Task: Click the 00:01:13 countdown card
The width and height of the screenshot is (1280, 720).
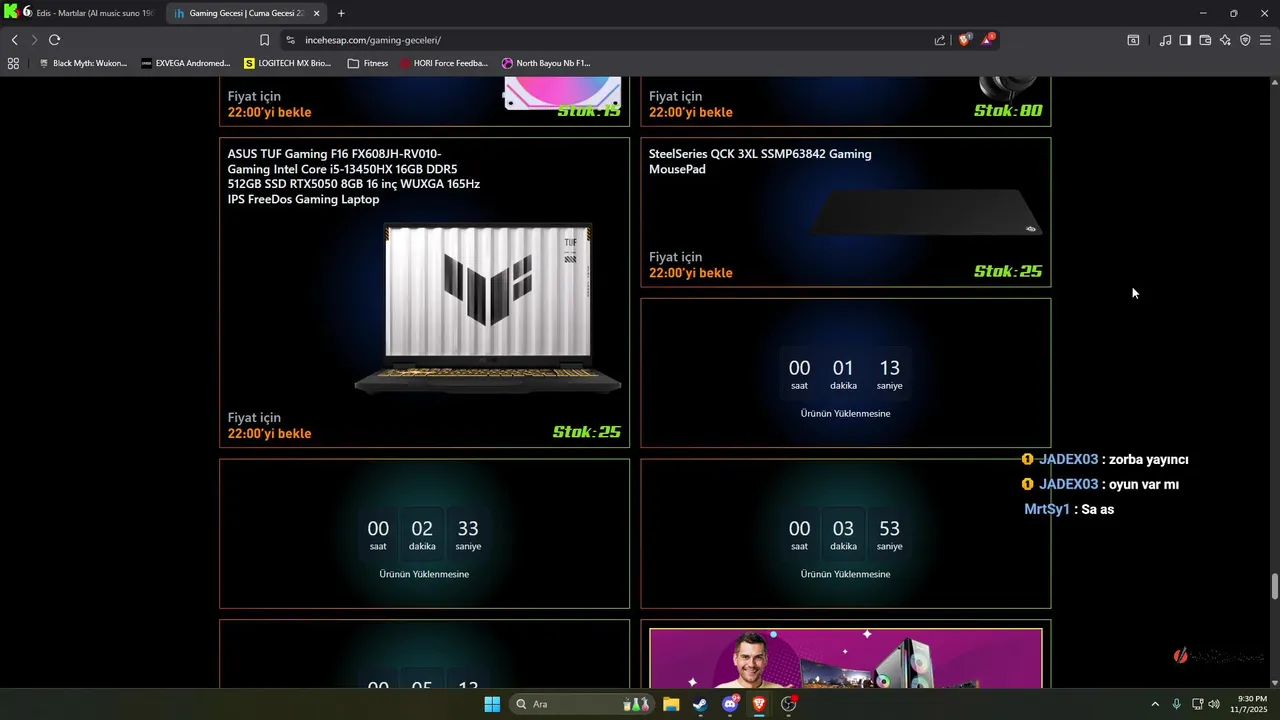Action: point(845,373)
